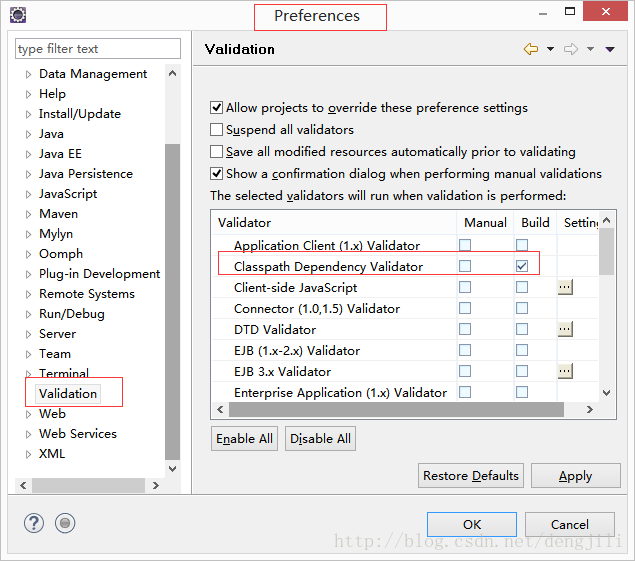Select the Enterprise Application (1.x) Validator row
Screen dimensions: 635x561
tap(405, 392)
